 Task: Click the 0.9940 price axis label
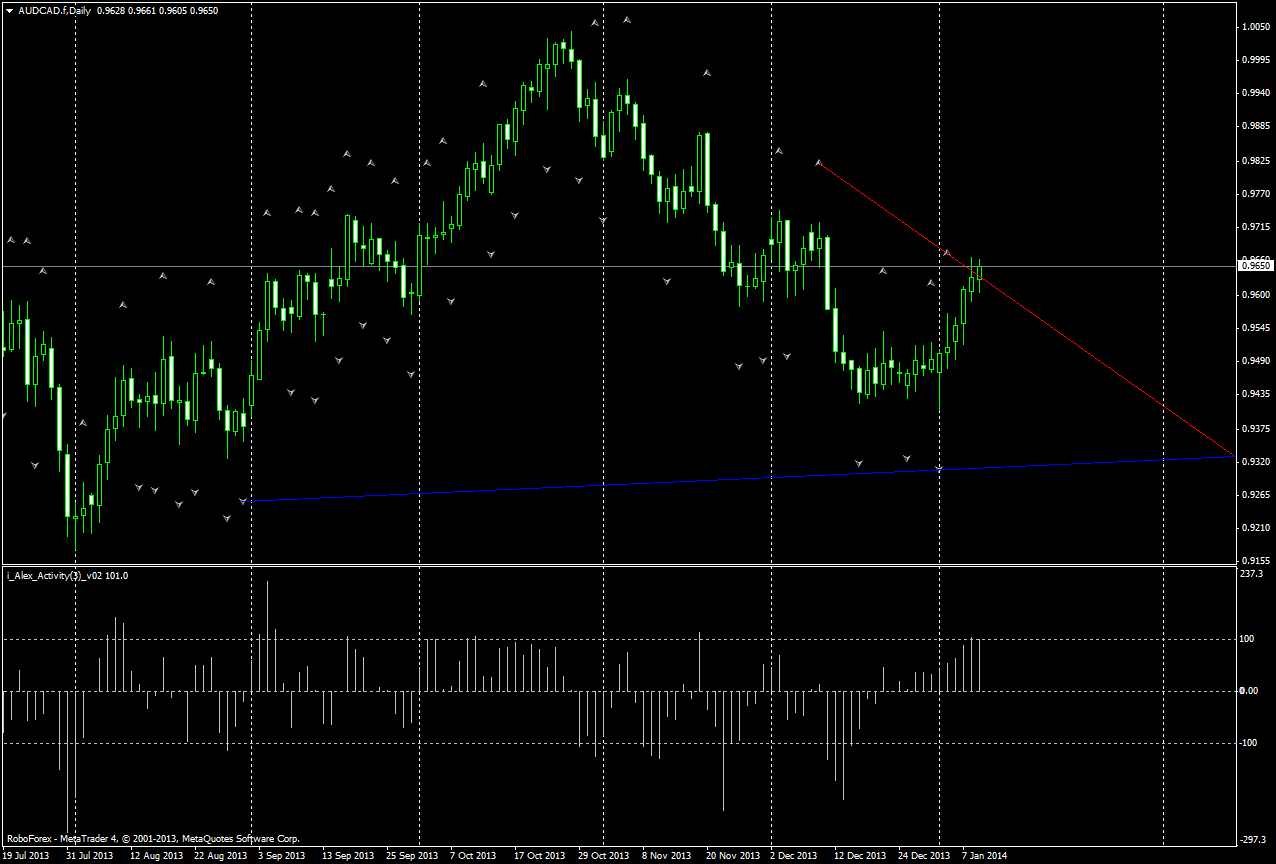(x=1255, y=93)
